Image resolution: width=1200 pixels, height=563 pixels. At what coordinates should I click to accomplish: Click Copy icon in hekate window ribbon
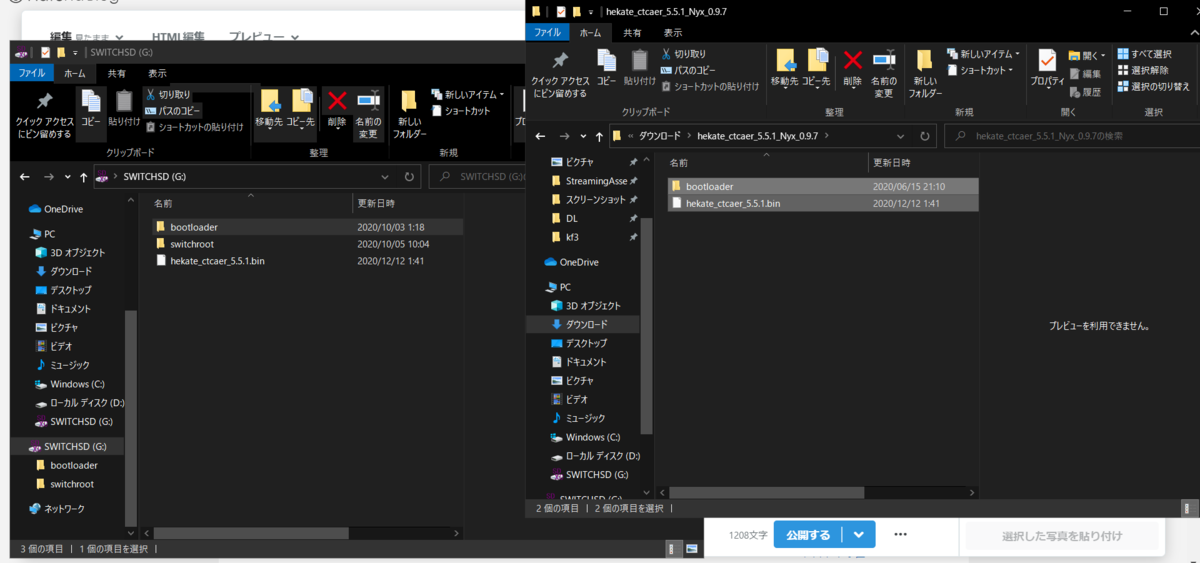click(606, 67)
